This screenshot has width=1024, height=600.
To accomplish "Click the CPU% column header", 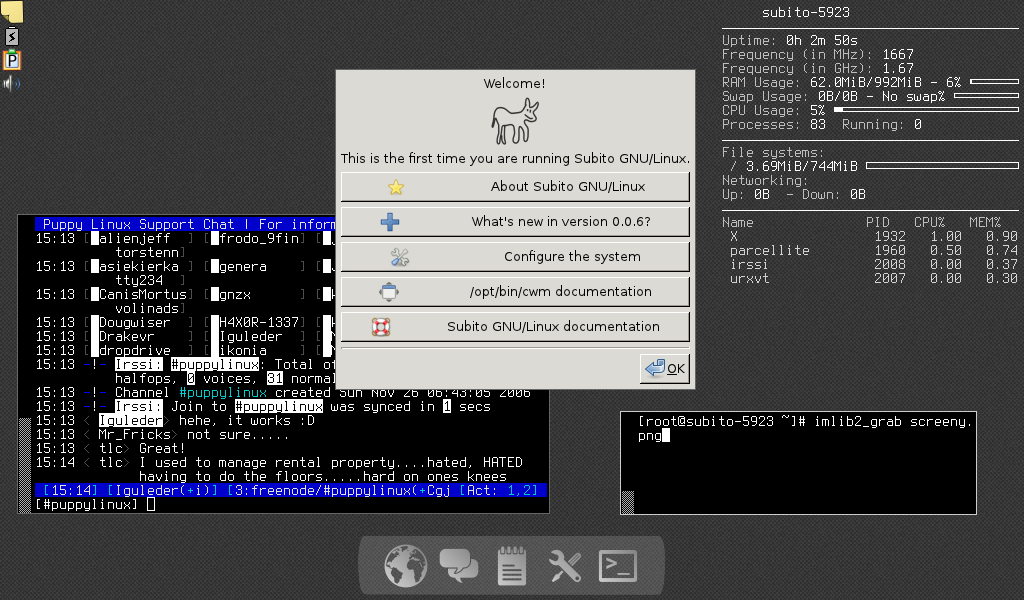I will (x=929, y=223).
